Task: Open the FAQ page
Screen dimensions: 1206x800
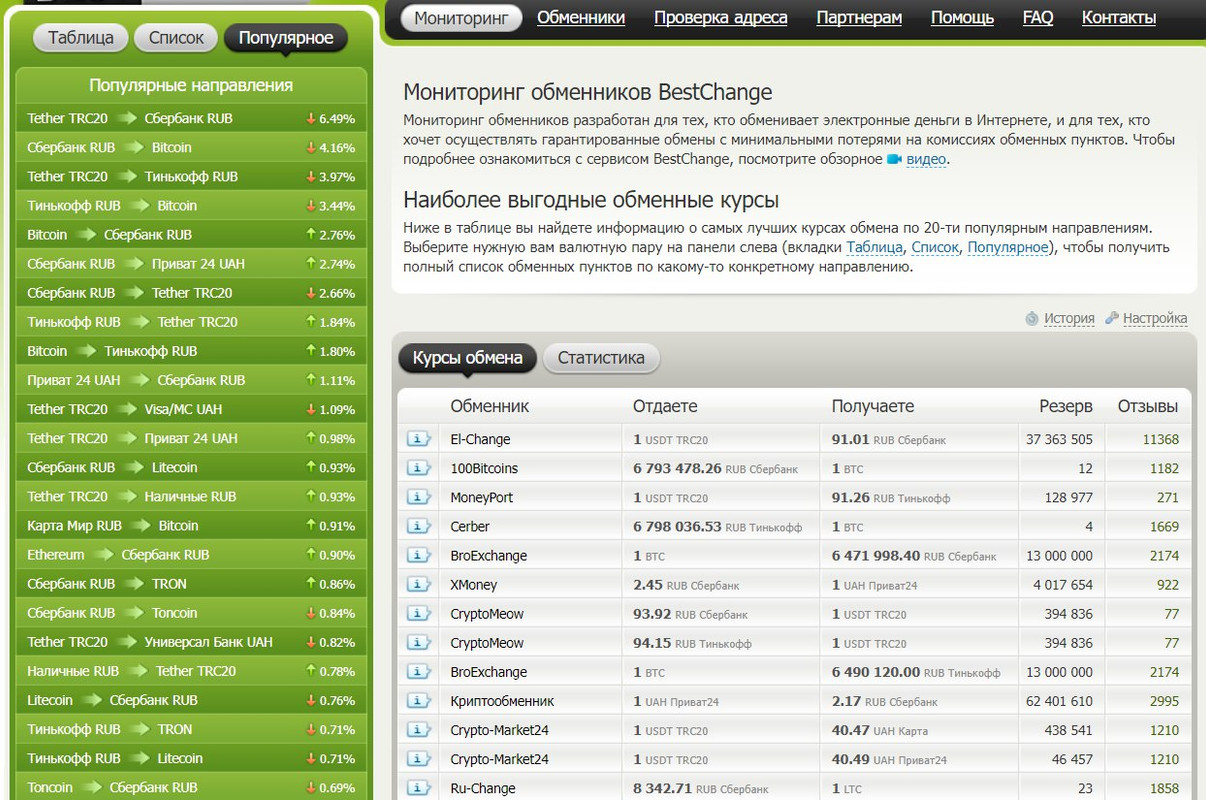Action: [1038, 18]
